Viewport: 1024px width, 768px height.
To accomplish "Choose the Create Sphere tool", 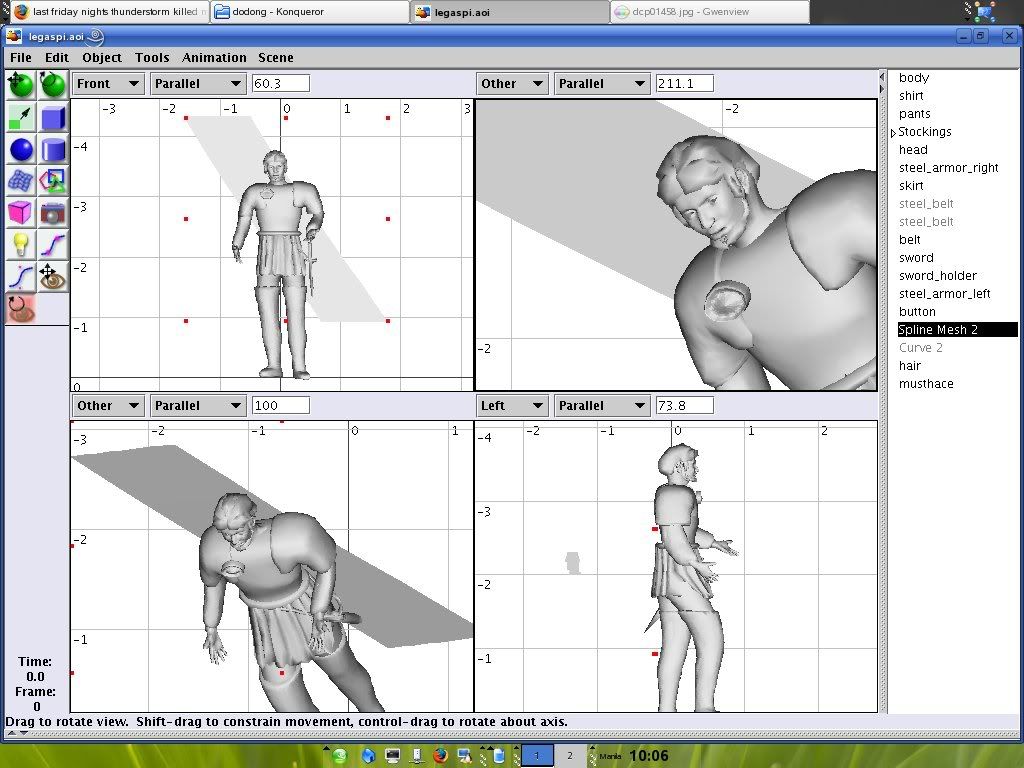I will (21, 150).
